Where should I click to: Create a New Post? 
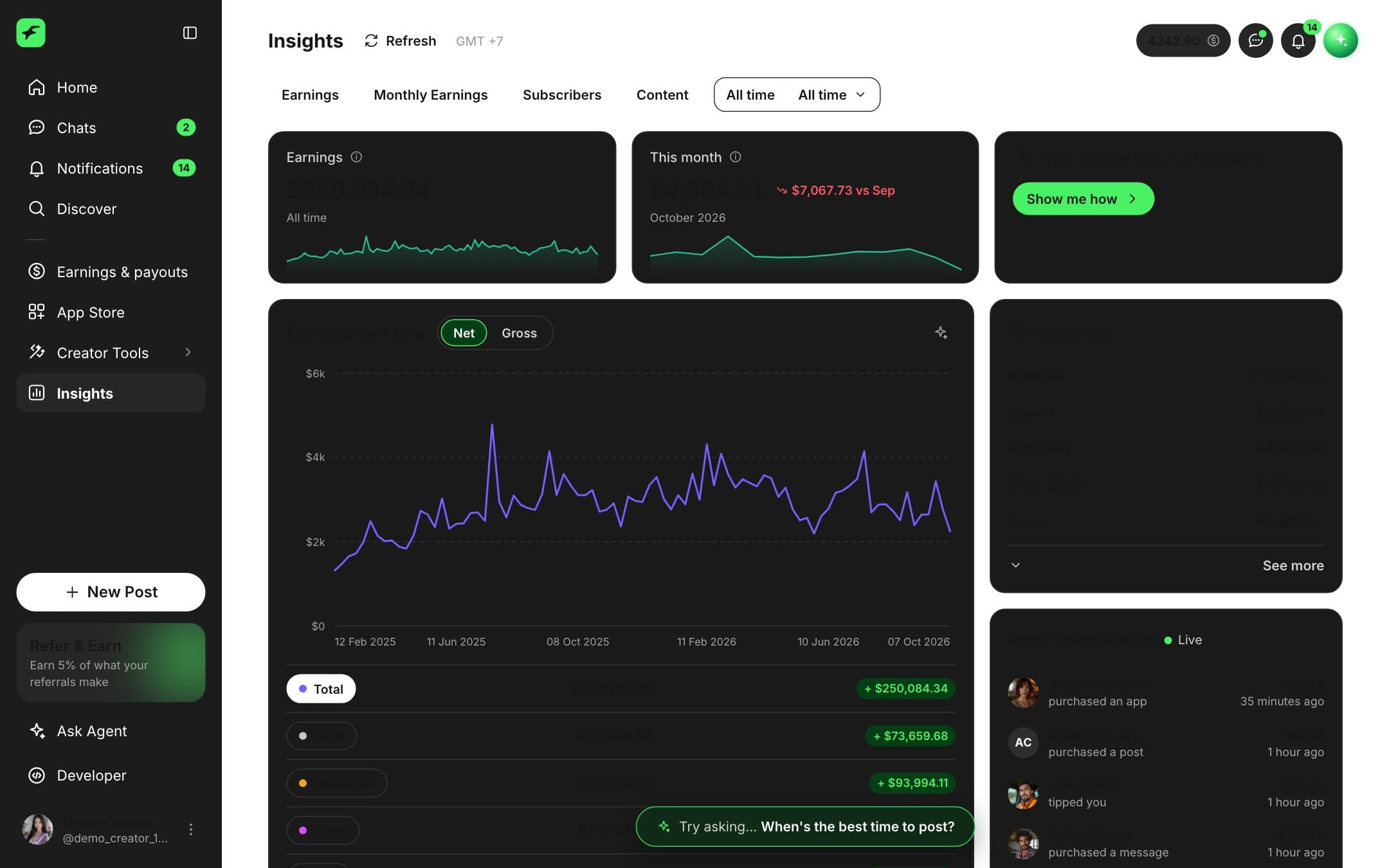coord(111,592)
